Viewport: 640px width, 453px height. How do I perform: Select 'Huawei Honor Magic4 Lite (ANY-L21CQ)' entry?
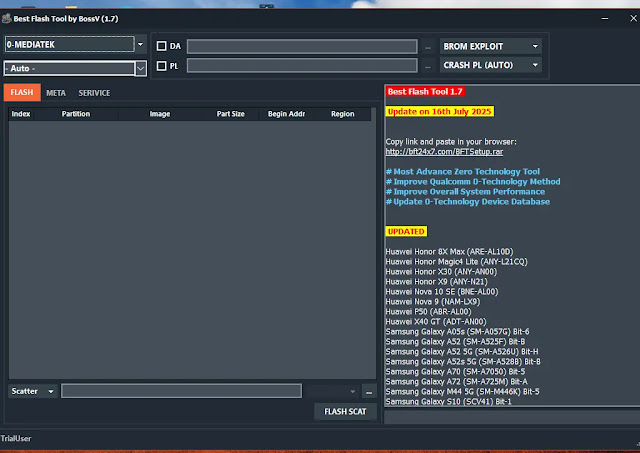click(456, 262)
